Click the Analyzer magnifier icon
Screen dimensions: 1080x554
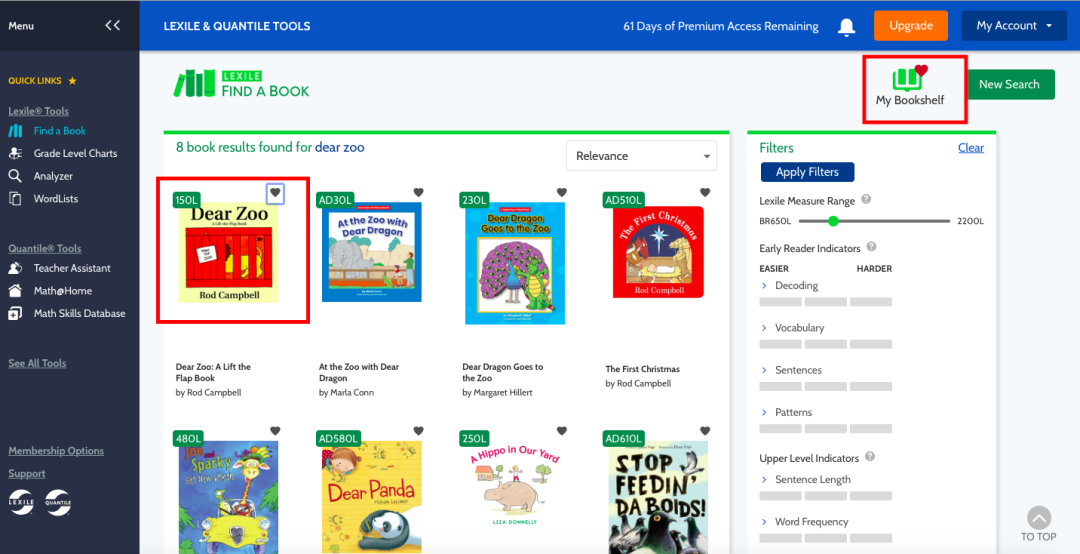pos(15,176)
